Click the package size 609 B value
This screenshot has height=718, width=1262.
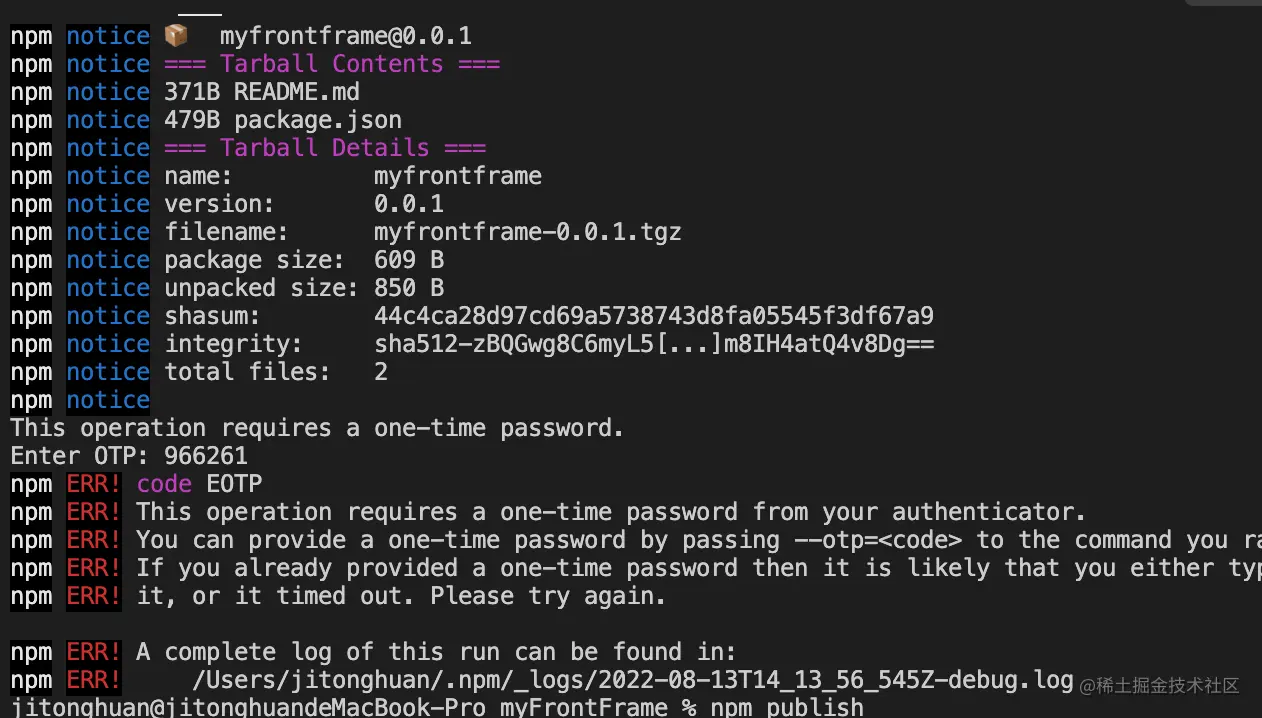tap(409, 260)
